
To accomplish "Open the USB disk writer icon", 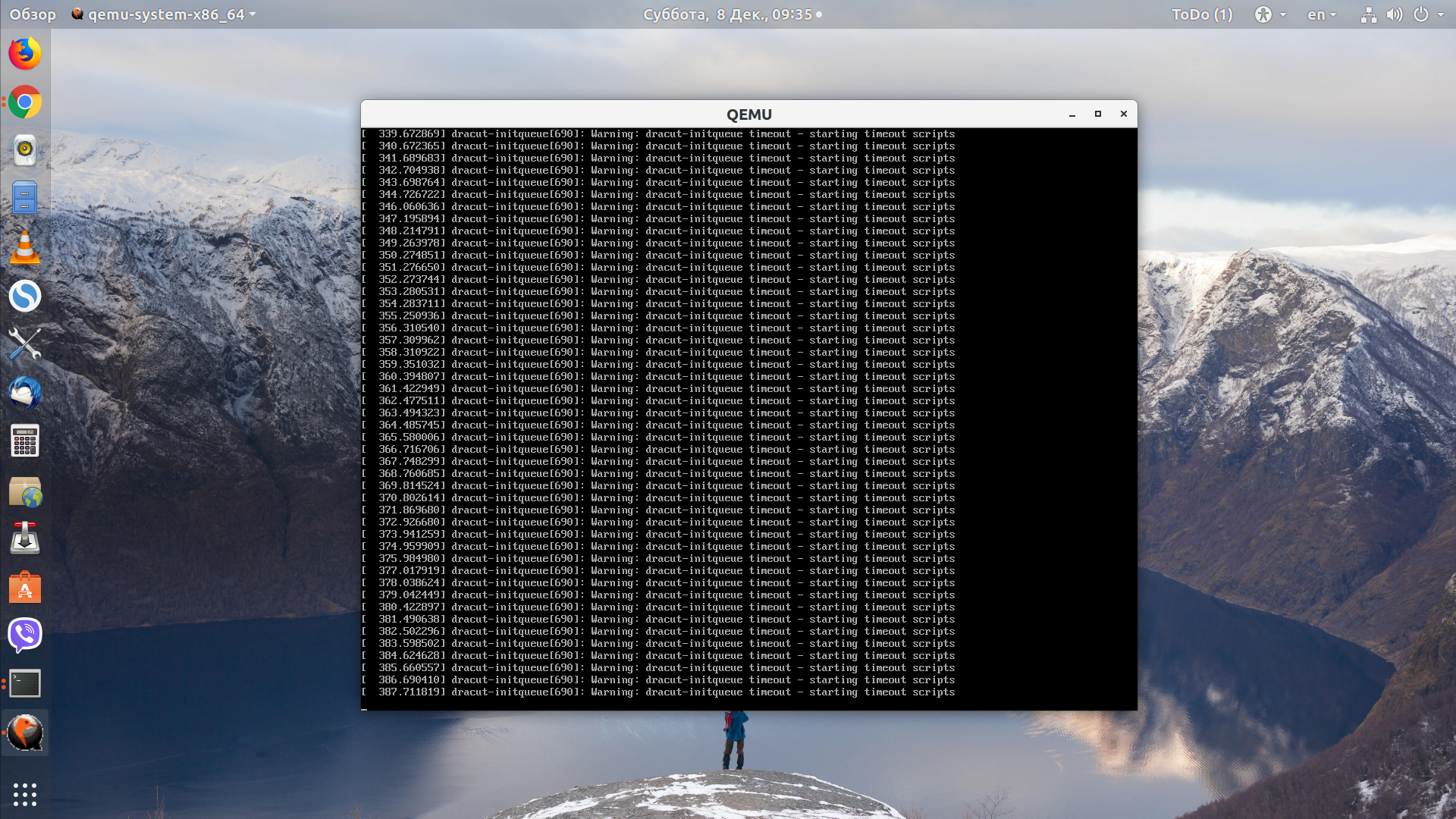I will point(25,538).
